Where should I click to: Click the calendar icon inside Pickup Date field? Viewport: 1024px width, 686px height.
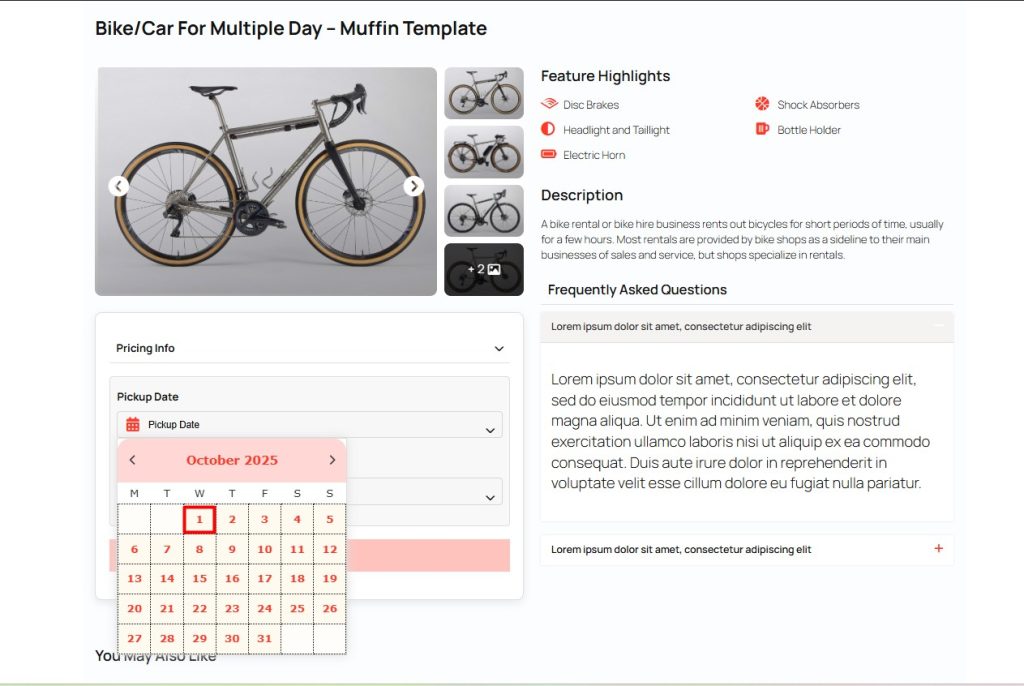131,424
